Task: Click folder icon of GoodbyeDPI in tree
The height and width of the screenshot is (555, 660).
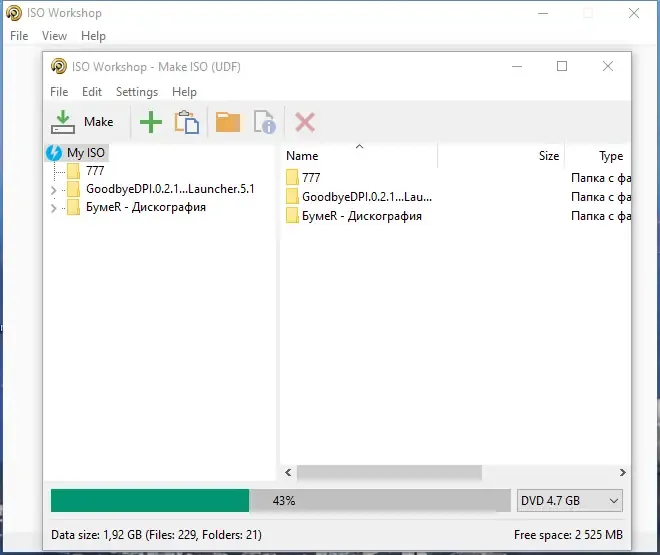Action: 73,189
